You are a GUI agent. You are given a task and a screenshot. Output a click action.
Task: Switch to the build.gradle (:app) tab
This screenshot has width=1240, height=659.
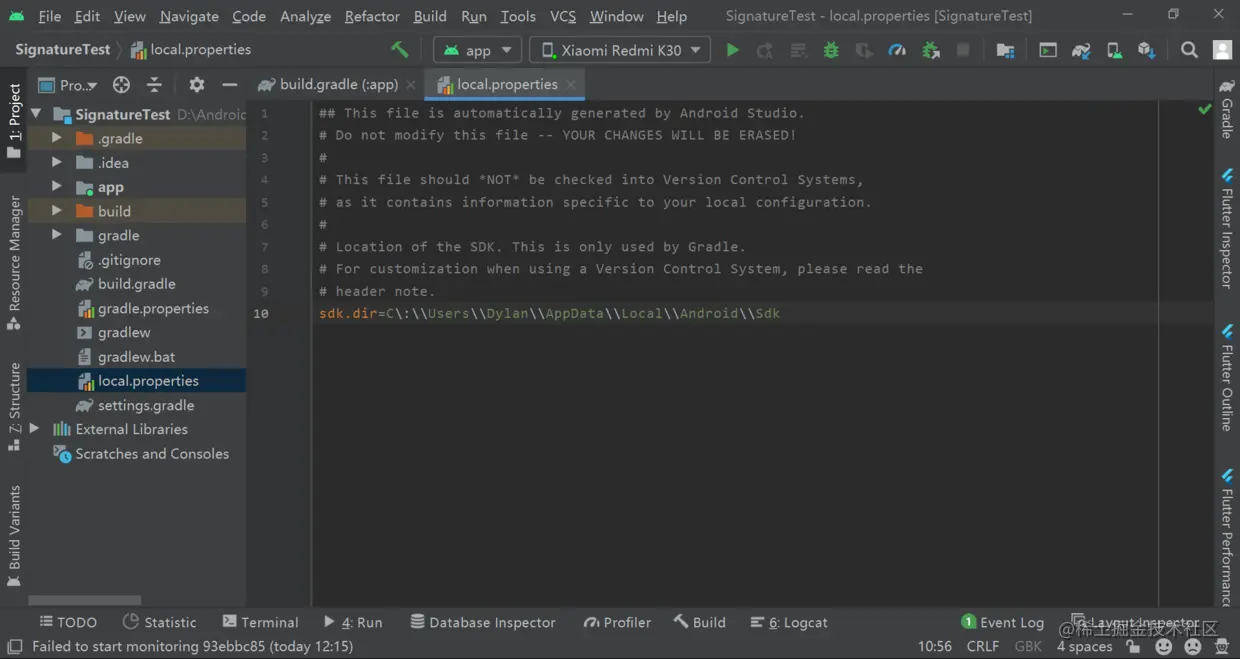337,84
